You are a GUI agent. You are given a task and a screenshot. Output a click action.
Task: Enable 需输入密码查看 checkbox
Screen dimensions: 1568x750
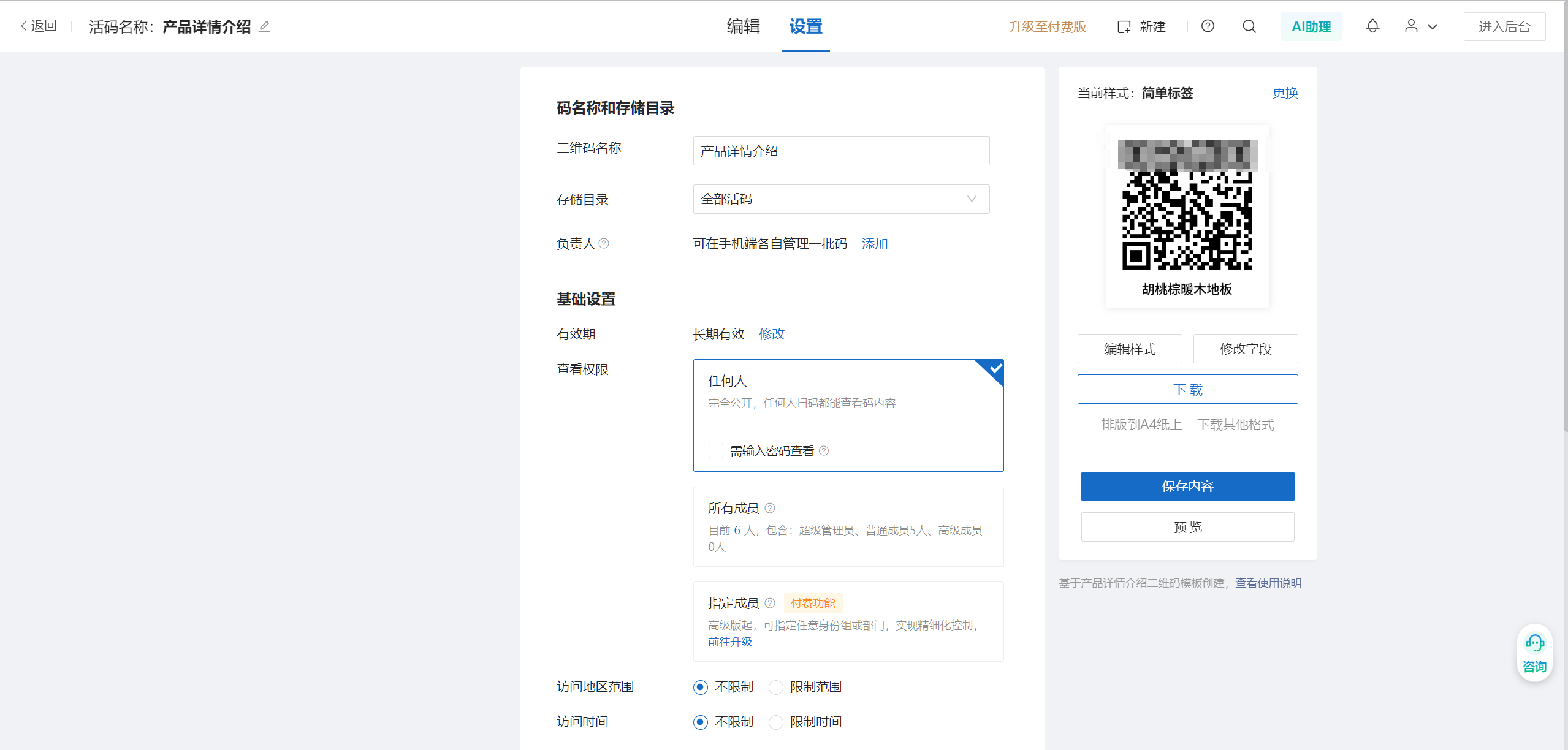[715, 451]
